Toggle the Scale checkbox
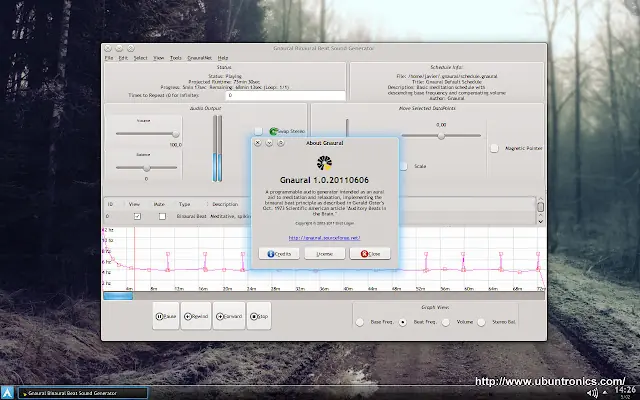Image resolution: width=640 pixels, height=400 pixels. 404,166
